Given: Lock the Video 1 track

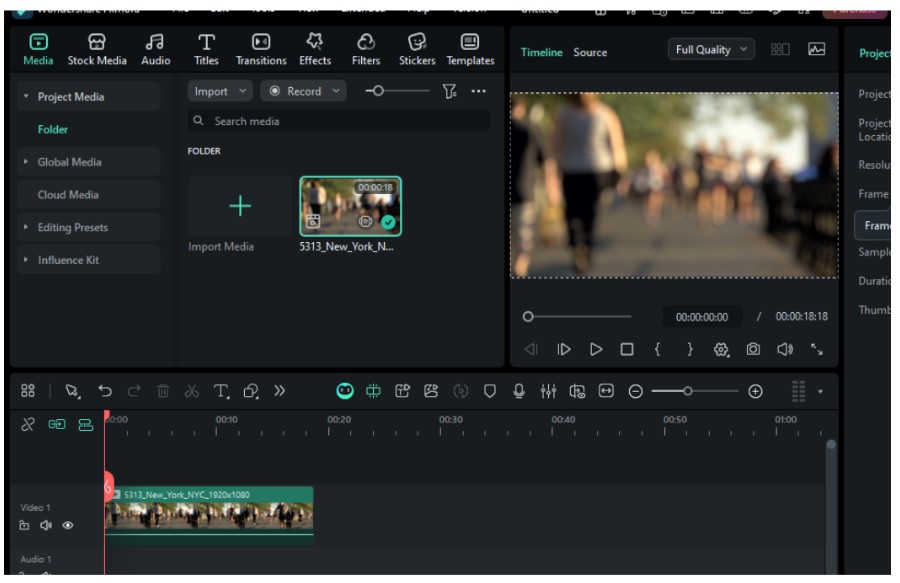Looking at the screenshot, I should coord(24,525).
